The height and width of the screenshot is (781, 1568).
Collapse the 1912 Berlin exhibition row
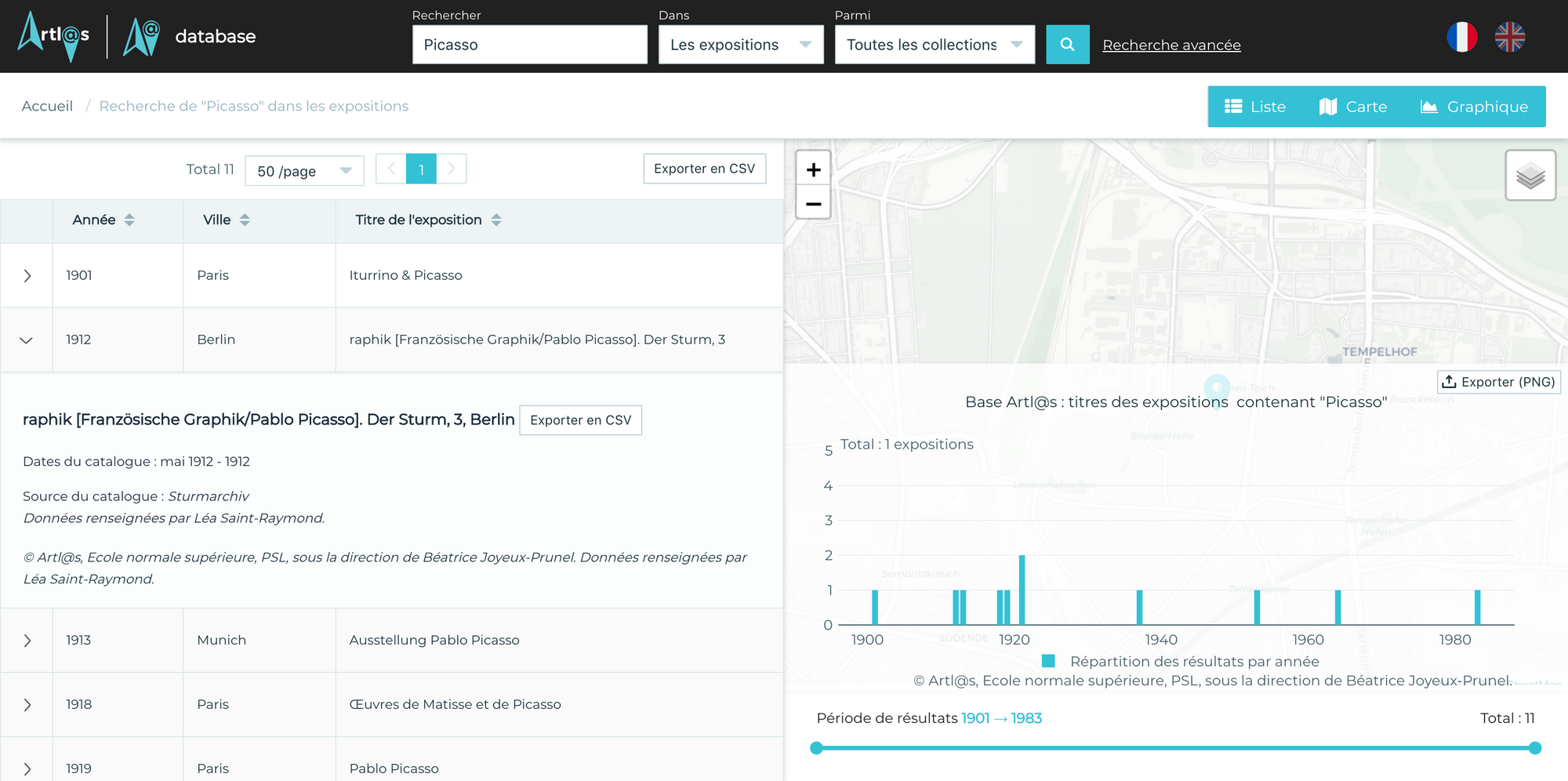[27, 340]
